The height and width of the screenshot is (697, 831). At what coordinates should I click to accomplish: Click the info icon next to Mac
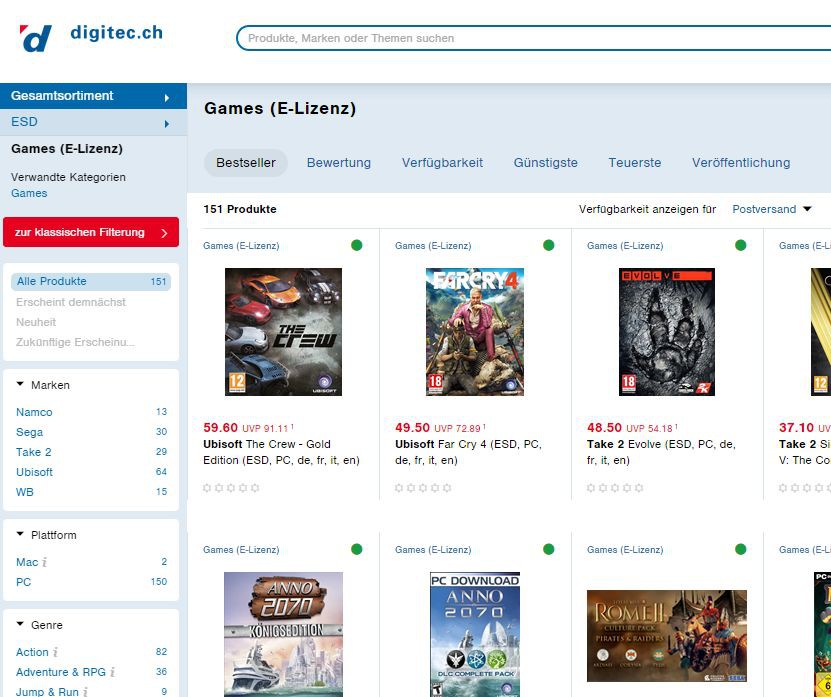(45, 562)
